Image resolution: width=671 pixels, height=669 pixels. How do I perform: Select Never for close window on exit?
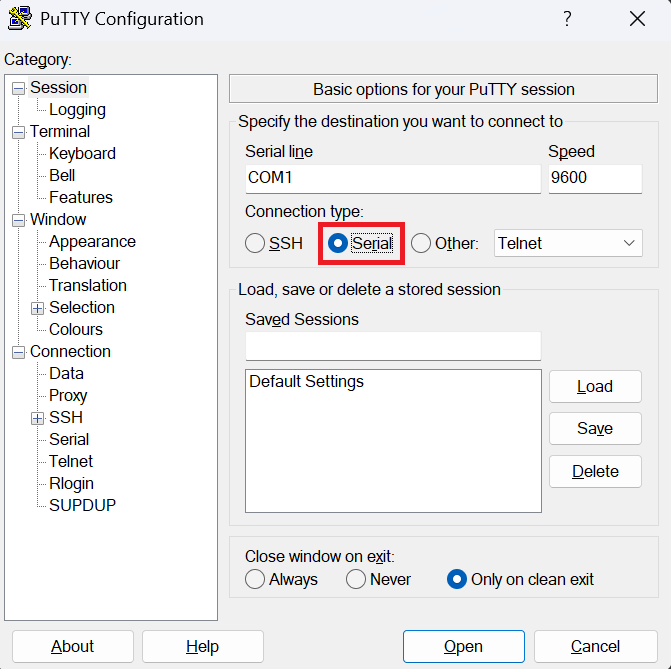(356, 579)
